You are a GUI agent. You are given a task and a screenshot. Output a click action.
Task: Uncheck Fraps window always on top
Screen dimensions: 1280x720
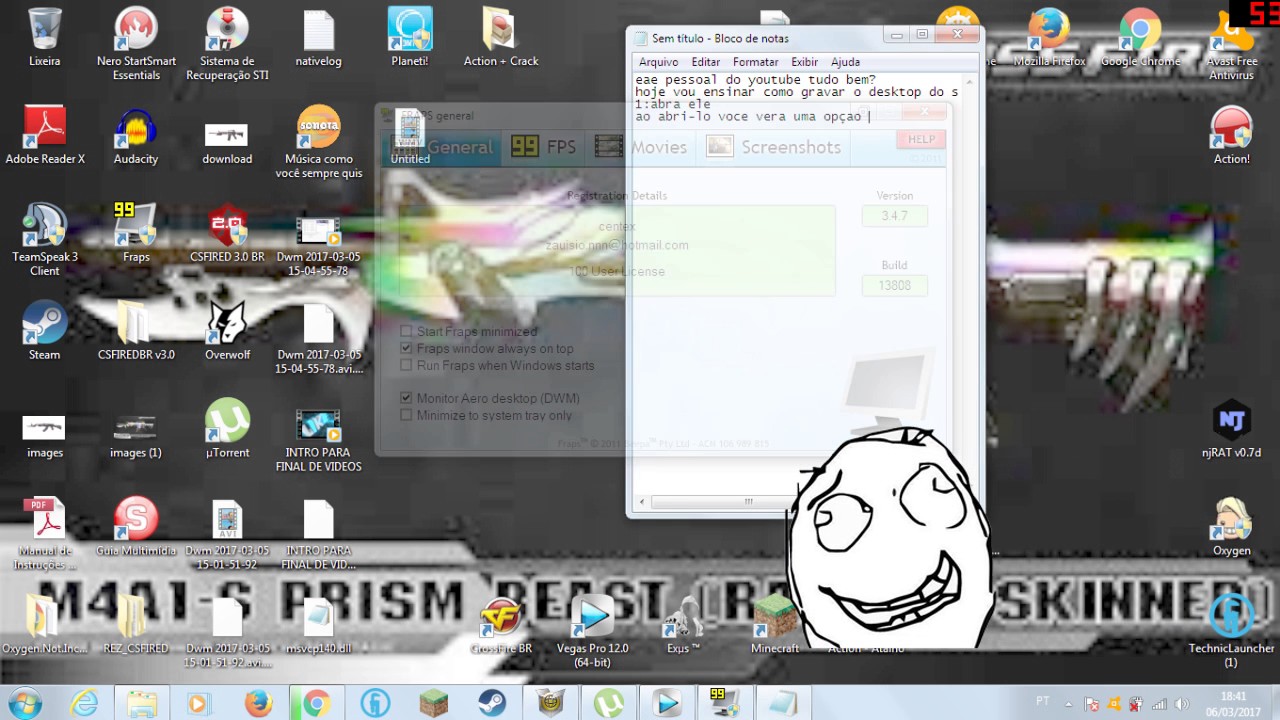coord(406,348)
